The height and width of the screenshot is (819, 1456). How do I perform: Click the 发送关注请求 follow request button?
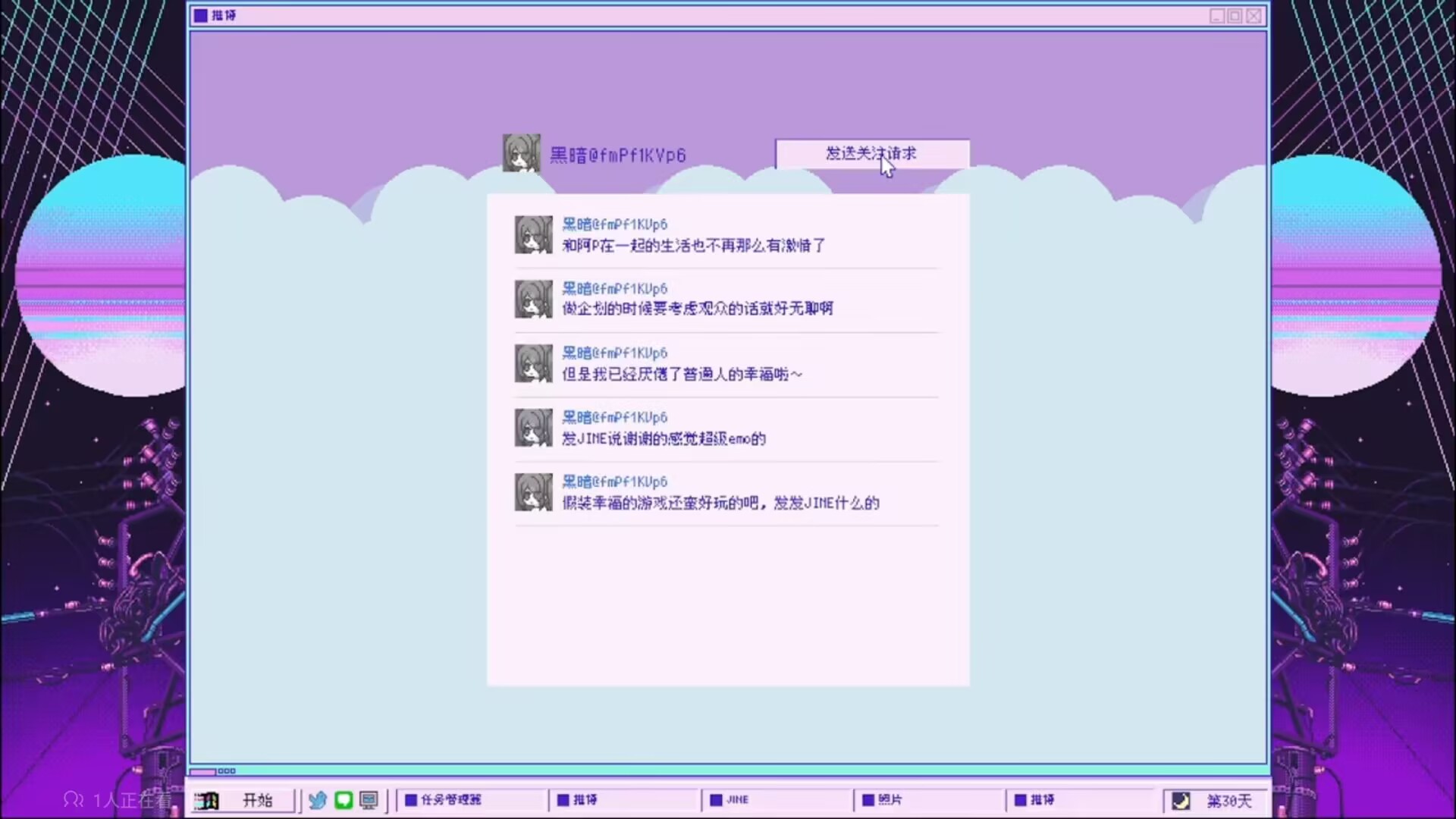click(x=871, y=153)
